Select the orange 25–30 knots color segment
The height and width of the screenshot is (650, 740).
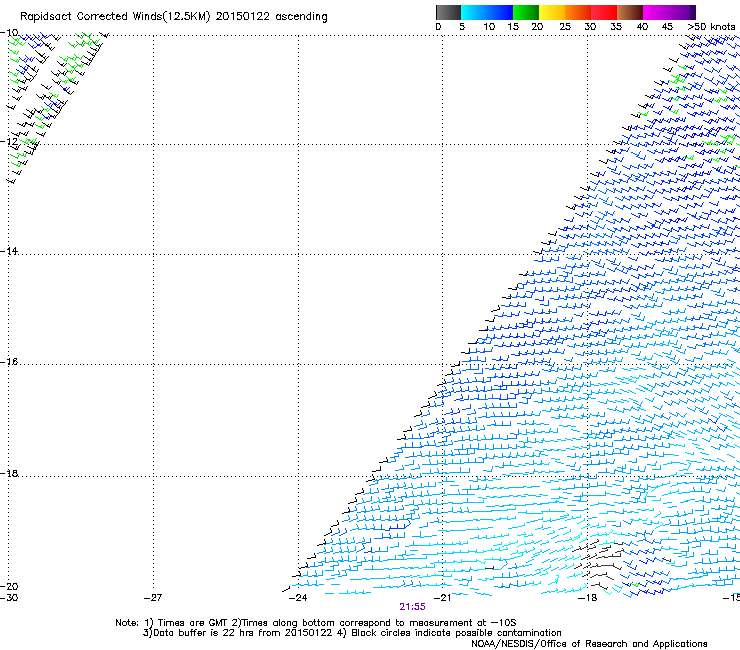point(577,12)
